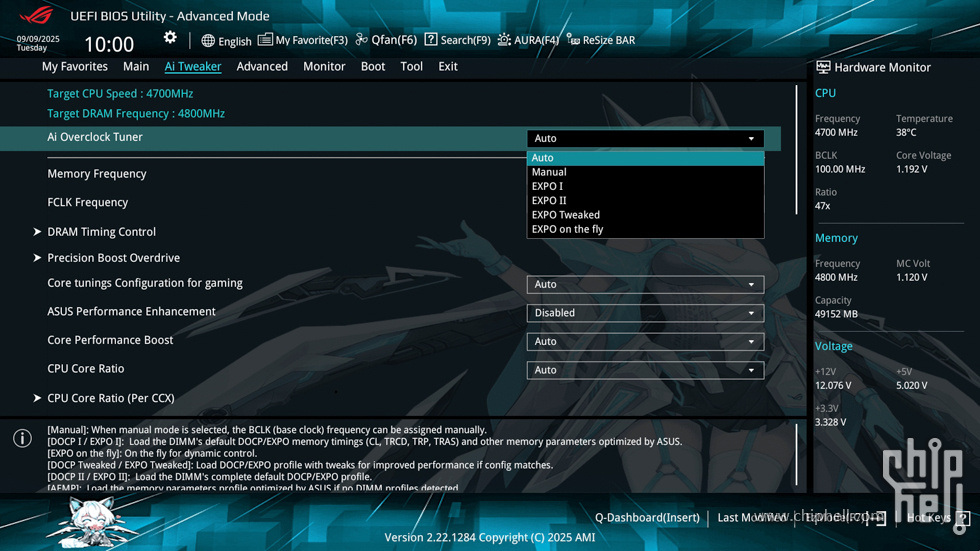Click +3.3V reading 3.328 V
This screenshot has height=551, width=980.
[831, 422]
